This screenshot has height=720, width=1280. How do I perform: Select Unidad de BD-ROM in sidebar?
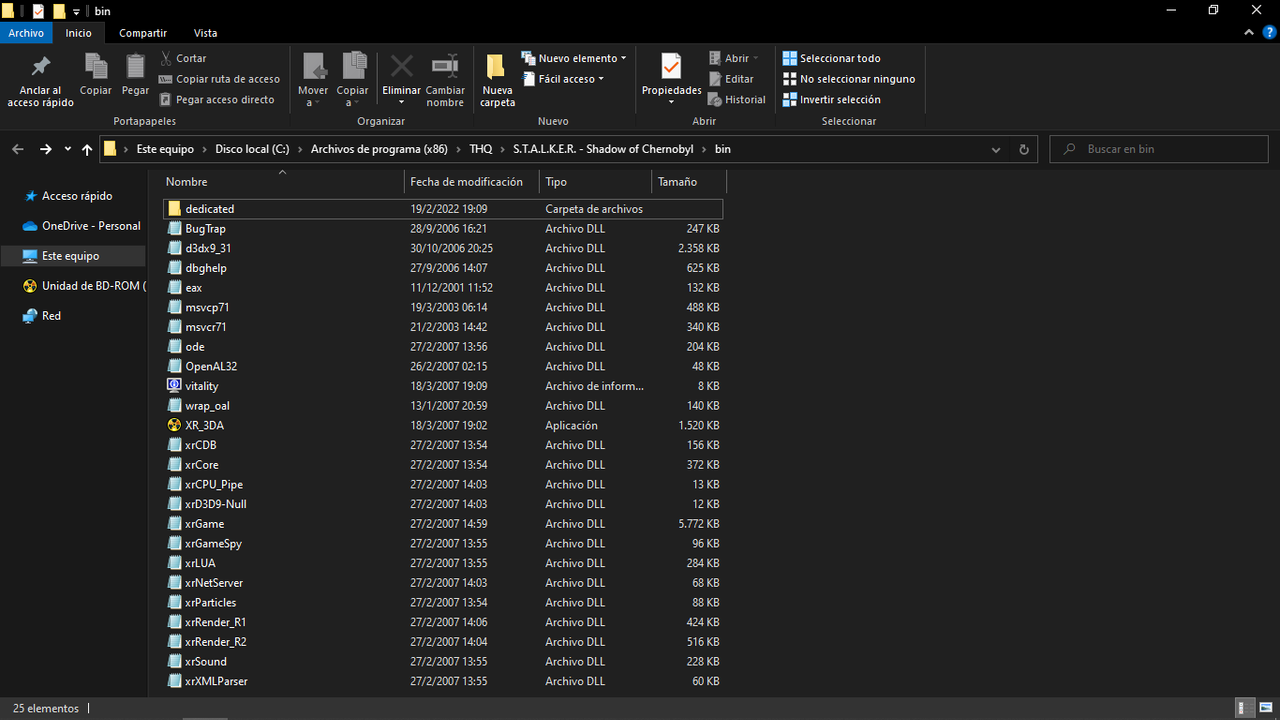click(85, 286)
